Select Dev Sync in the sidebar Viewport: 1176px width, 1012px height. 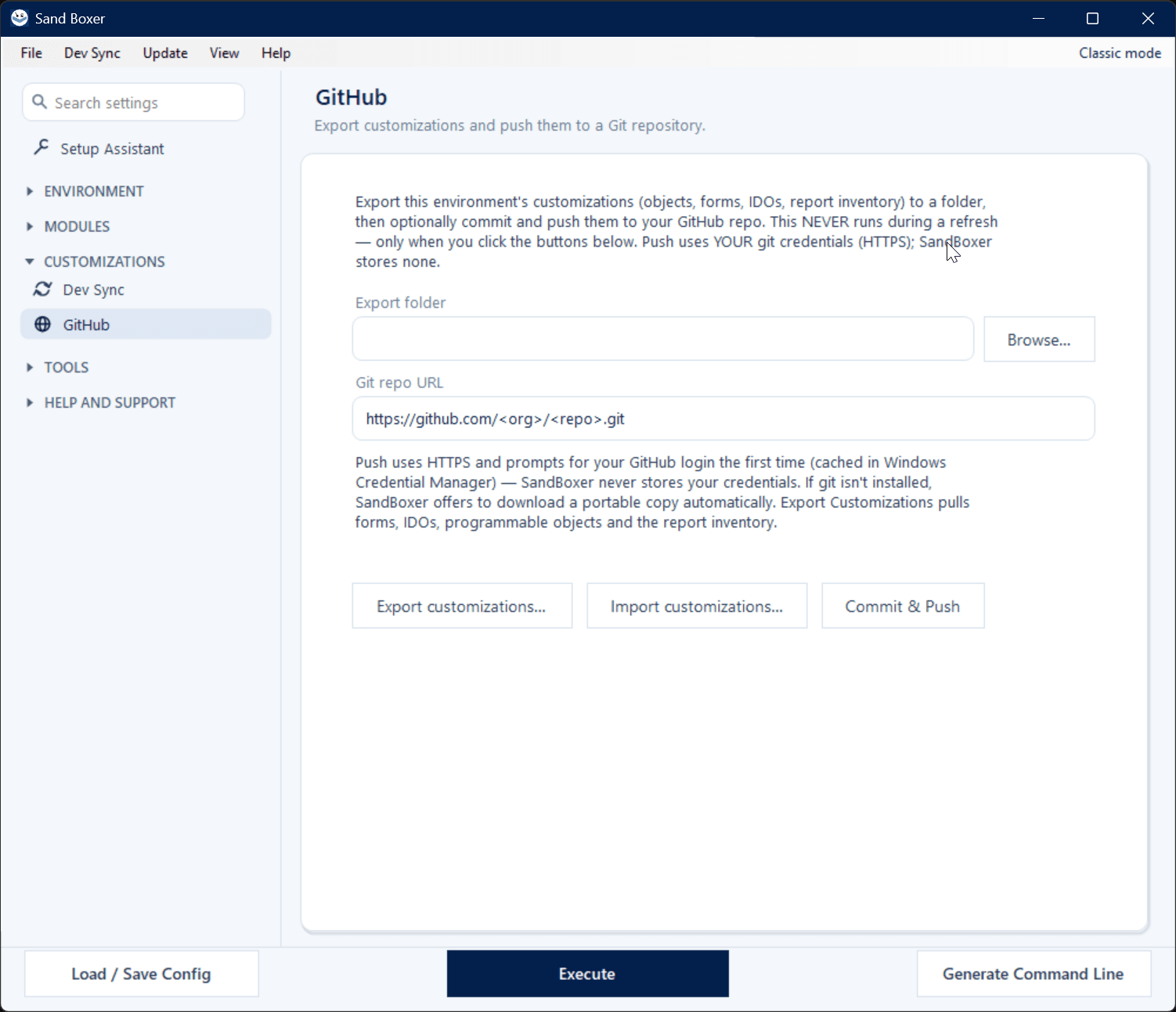pyautogui.click(x=146, y=290)
